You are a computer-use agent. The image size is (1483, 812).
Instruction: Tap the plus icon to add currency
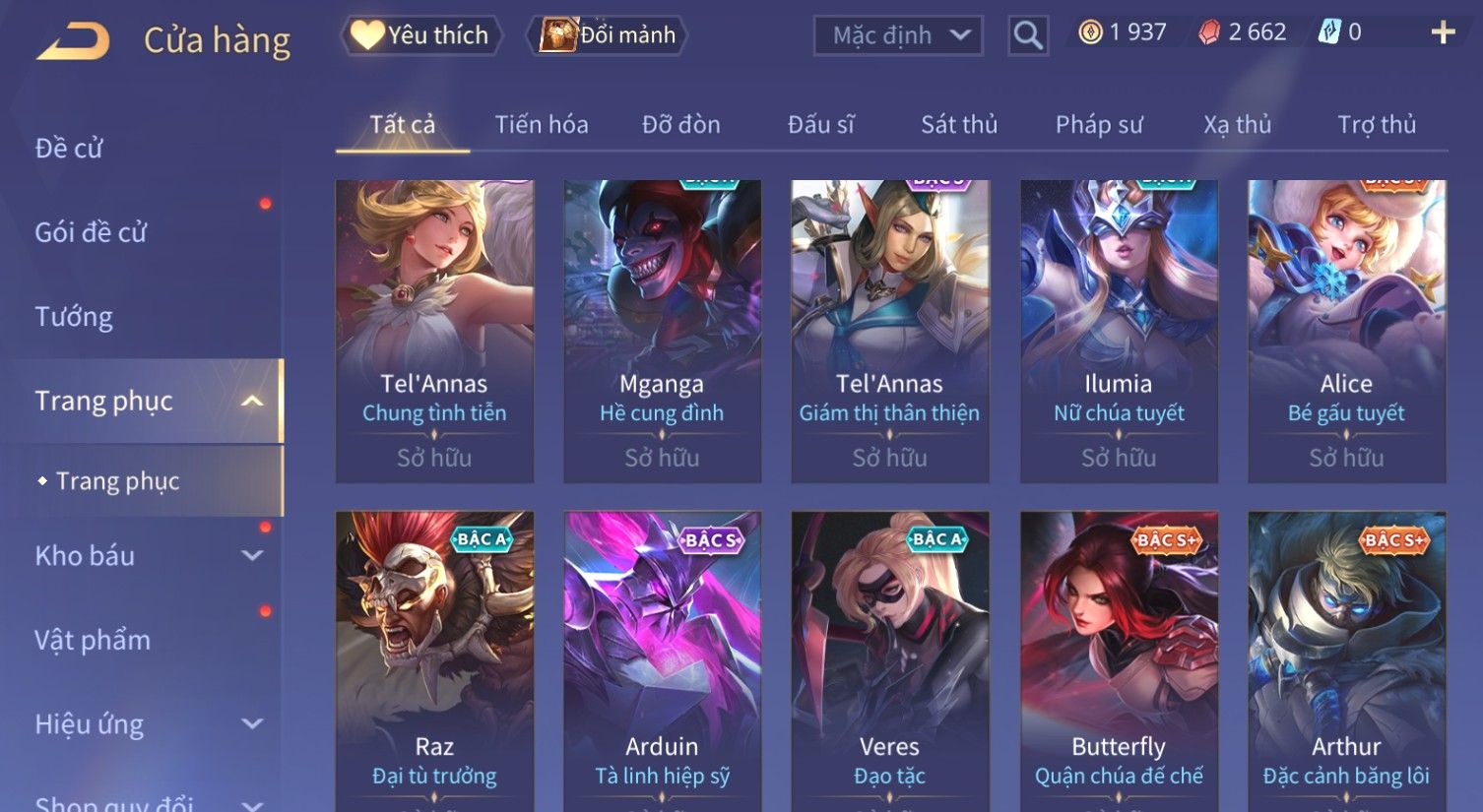pyautogui.click(x=1443, y=33)
